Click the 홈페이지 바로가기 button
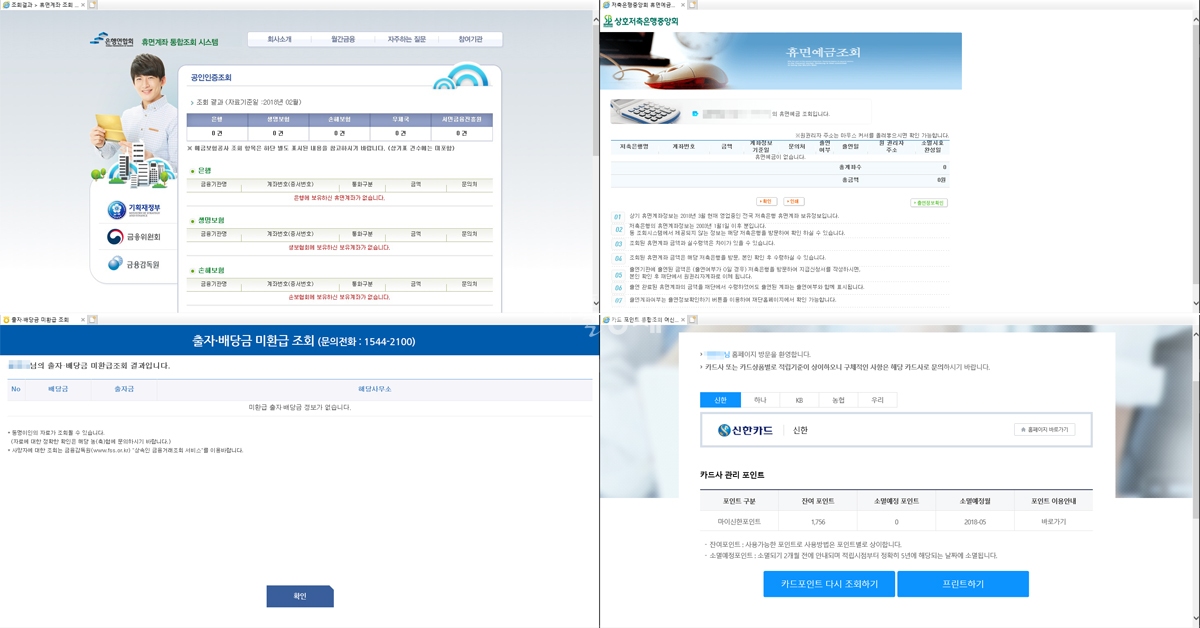The image size is (1200, 628). pos(1041,429)
